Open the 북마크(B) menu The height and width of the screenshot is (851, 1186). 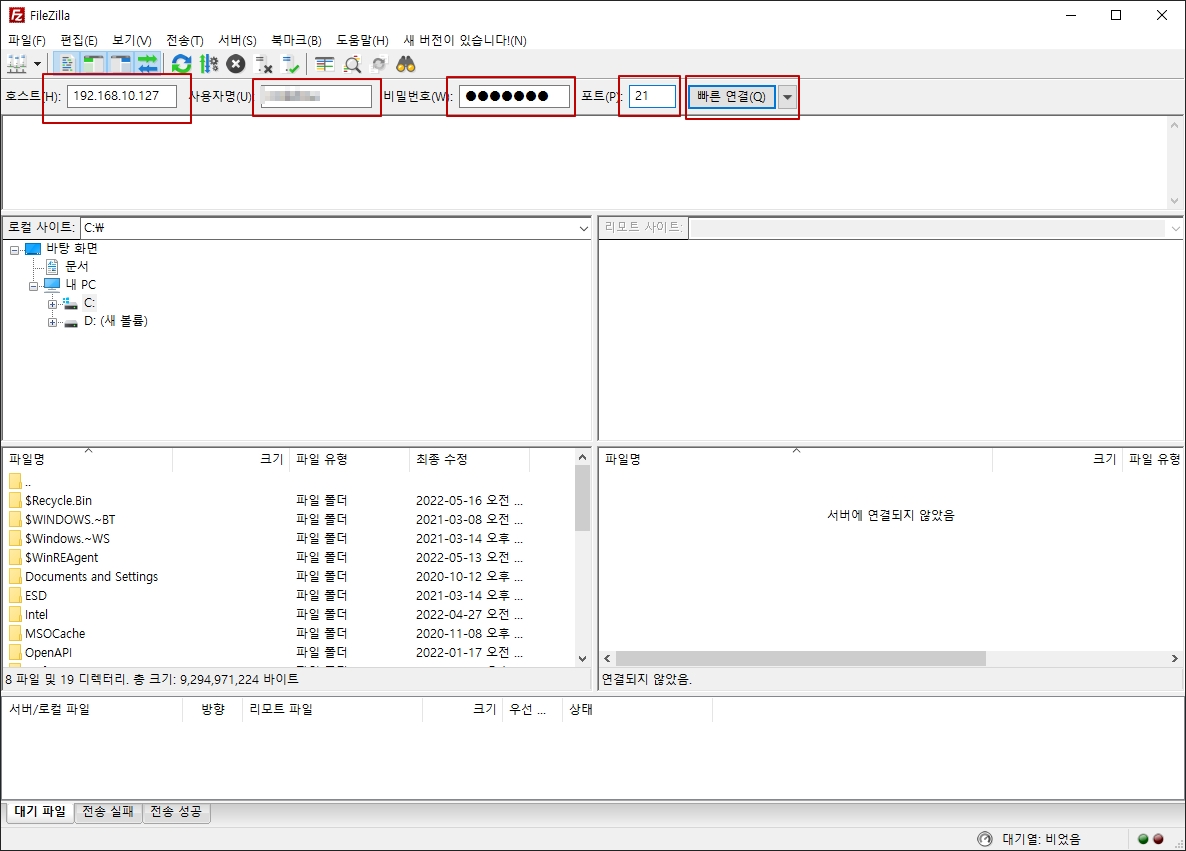[296, 40]
